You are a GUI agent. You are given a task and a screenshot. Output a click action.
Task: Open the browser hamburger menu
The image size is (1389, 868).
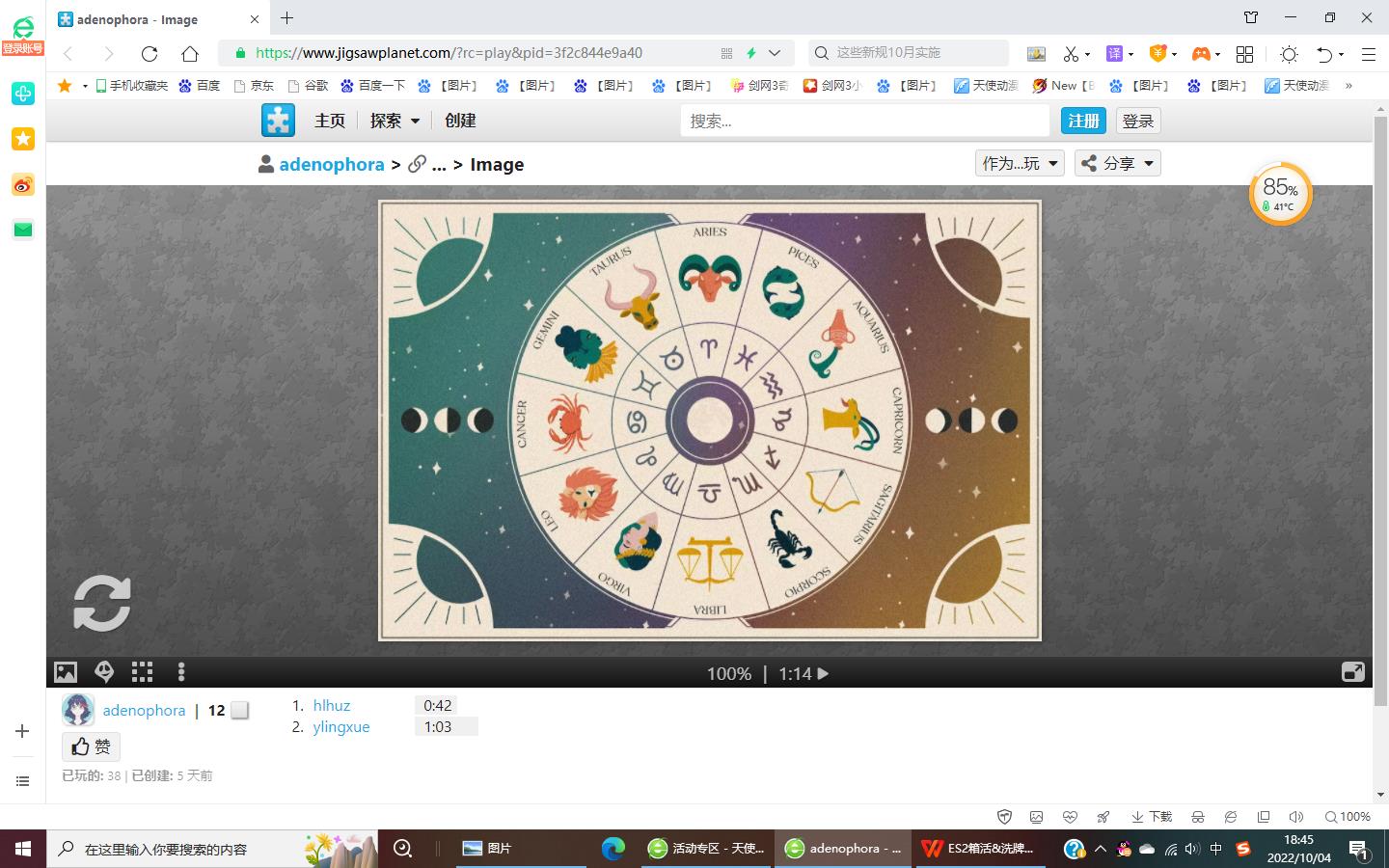pos(1368,54)
